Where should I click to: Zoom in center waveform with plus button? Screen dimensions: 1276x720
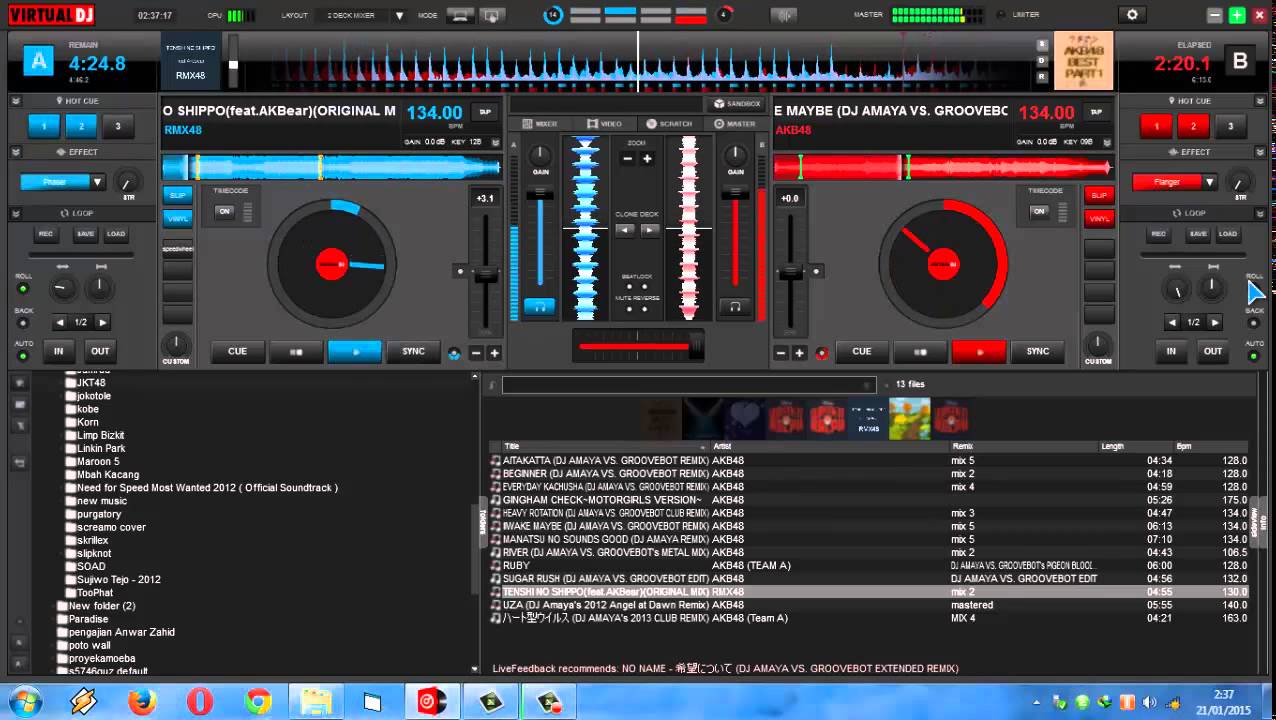click(647, 159)
